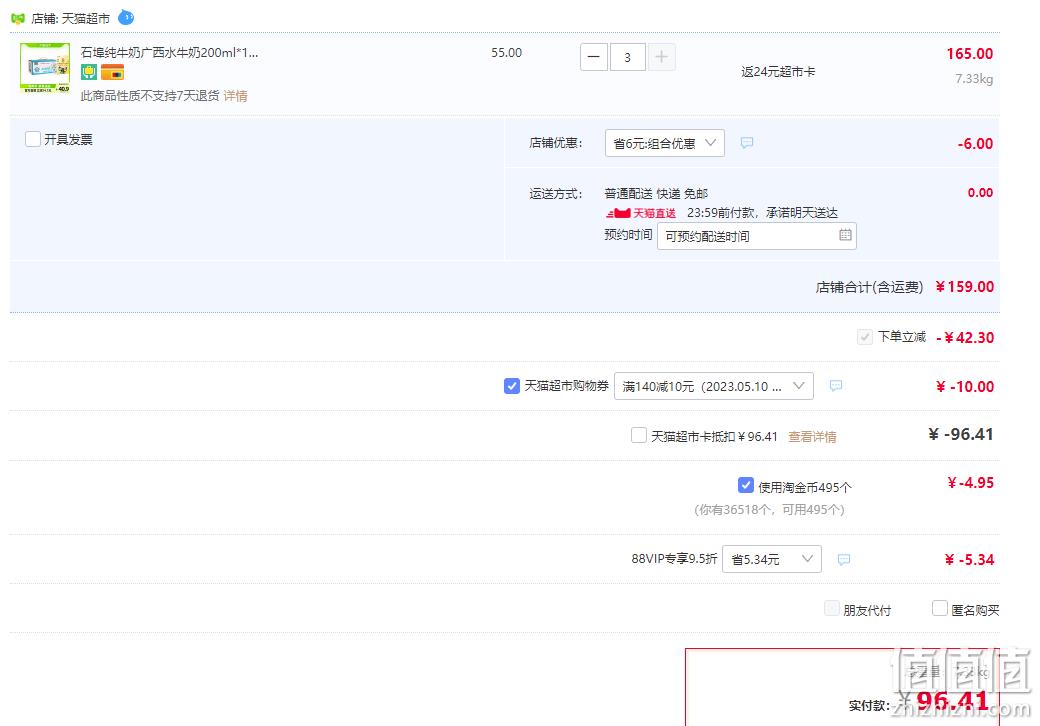
Task: Open the 详情 link about 7-day returns
Action: pos(235,95)
